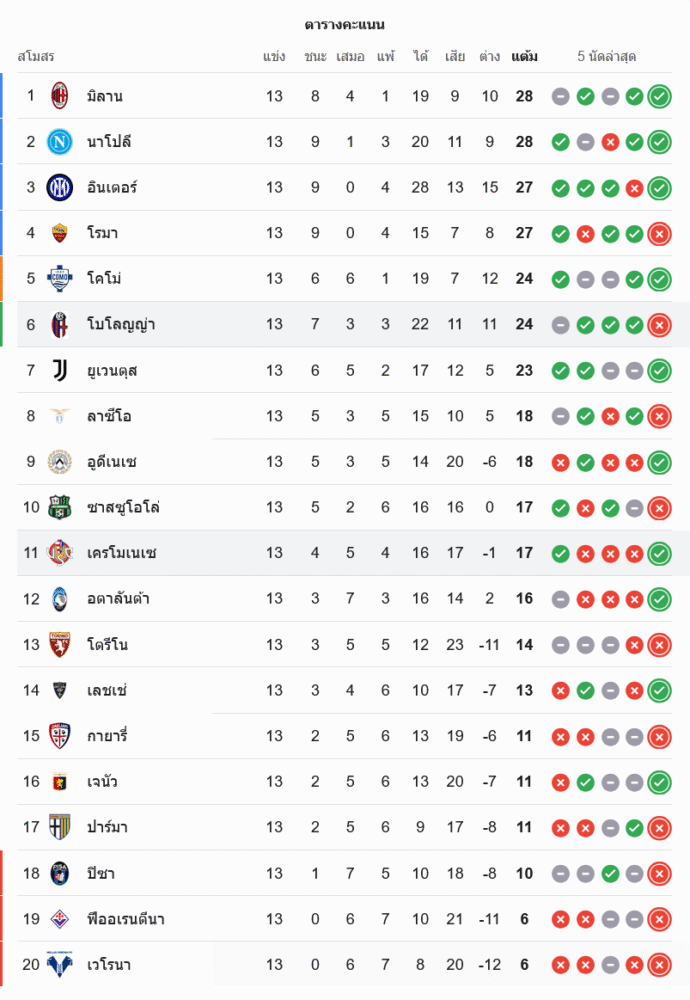This screenshot has width=690, height=1000.
Task: Click the แต้ม points column header
Action: tap(524, 57)
